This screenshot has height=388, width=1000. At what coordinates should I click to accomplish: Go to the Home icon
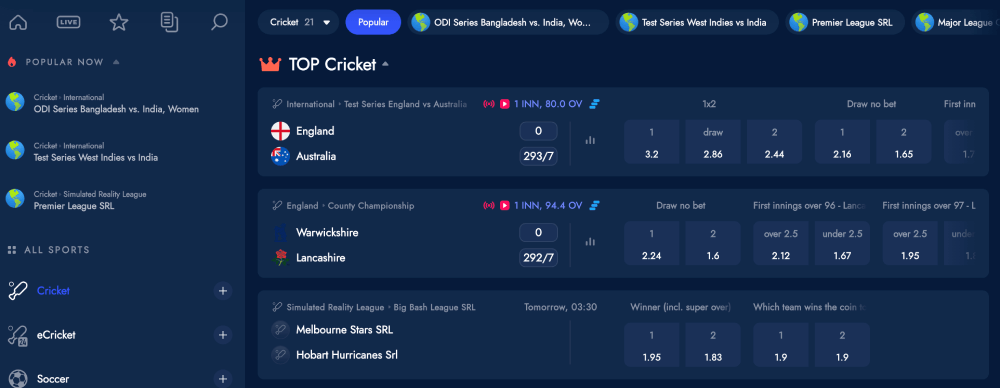(x=18, y=22)
